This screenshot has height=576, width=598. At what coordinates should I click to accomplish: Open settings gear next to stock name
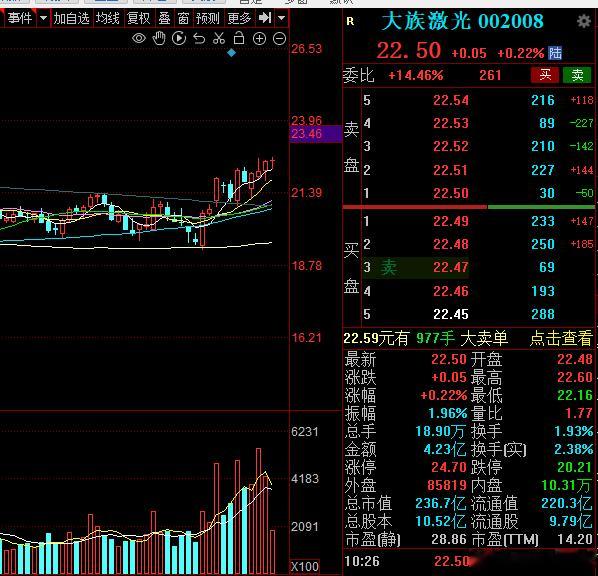584,21
